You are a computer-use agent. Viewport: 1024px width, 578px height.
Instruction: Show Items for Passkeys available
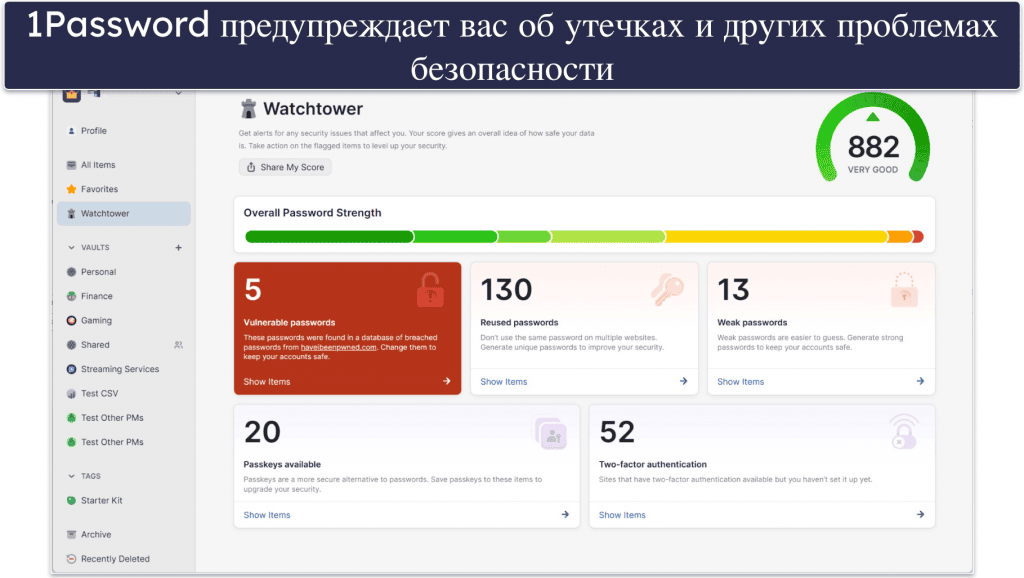tap(267, 515)
